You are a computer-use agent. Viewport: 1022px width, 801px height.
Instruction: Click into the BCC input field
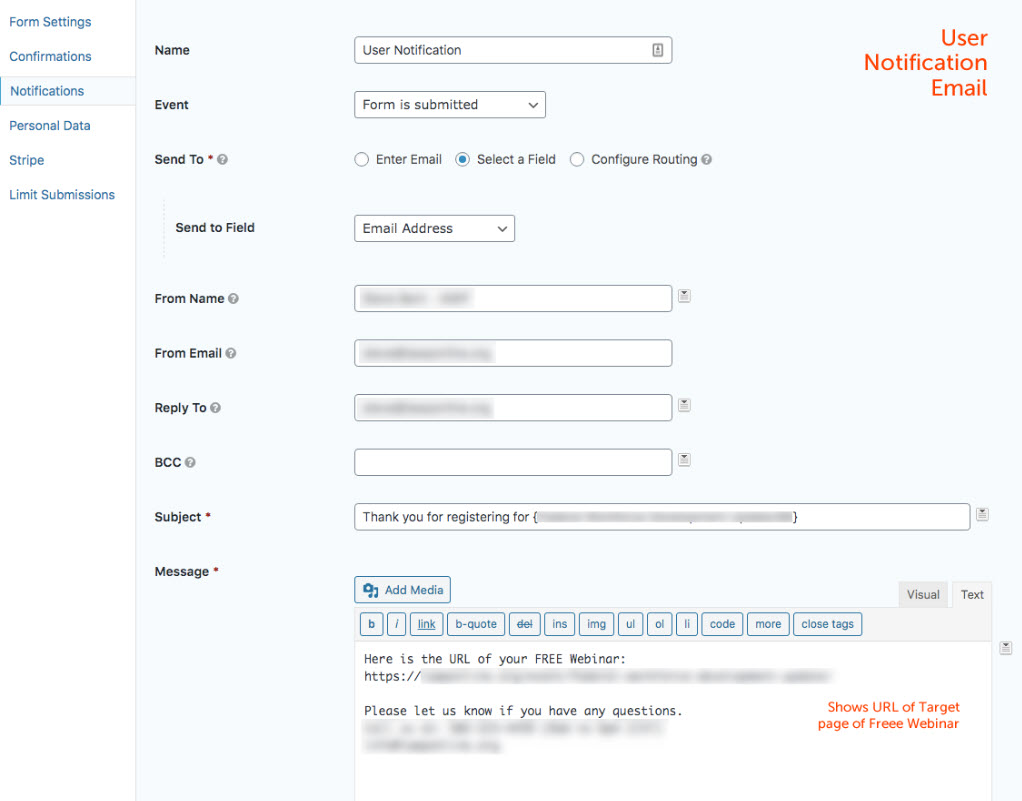[512, 462]
